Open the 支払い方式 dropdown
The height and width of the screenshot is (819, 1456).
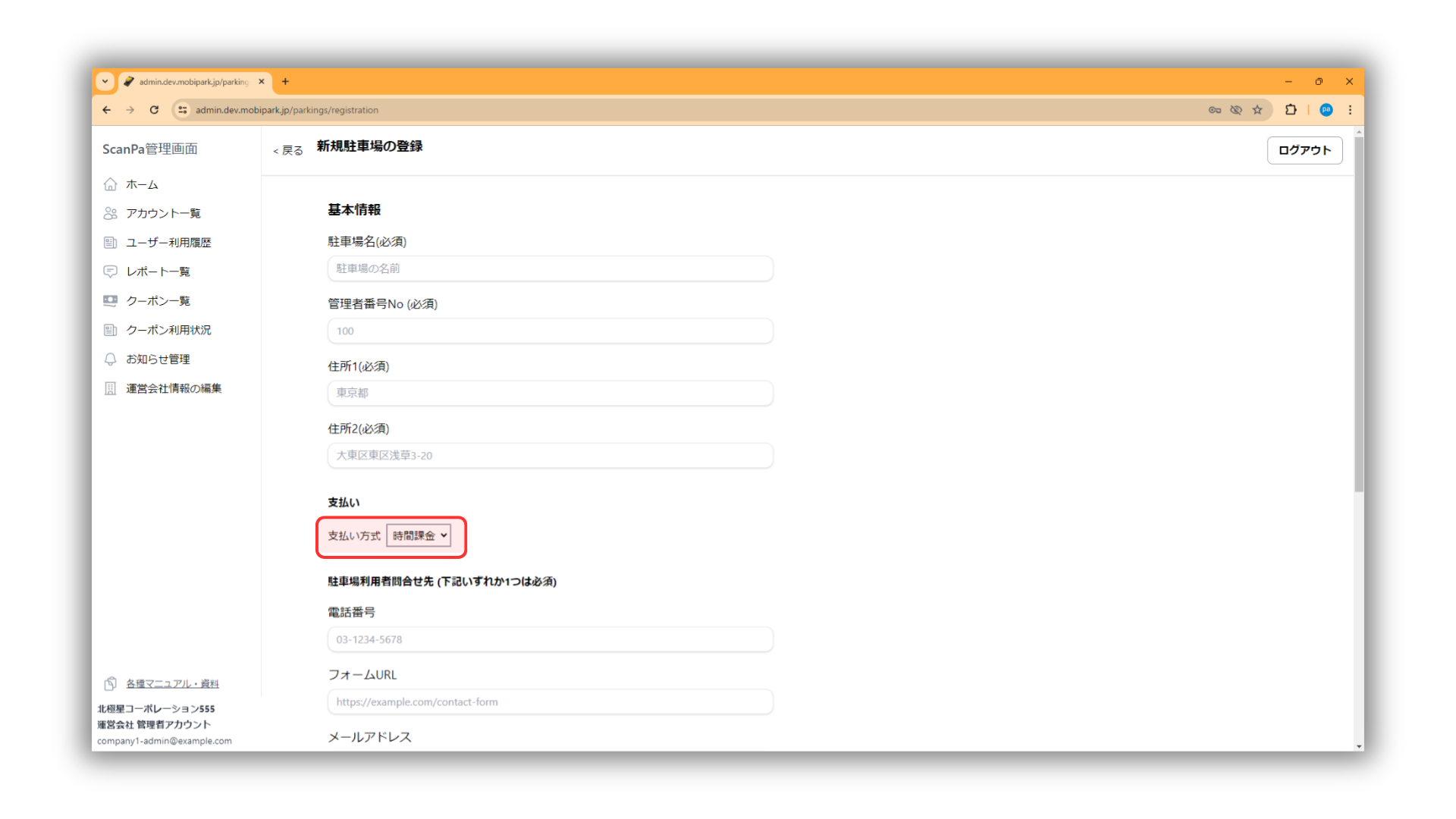tap(419, 536)
